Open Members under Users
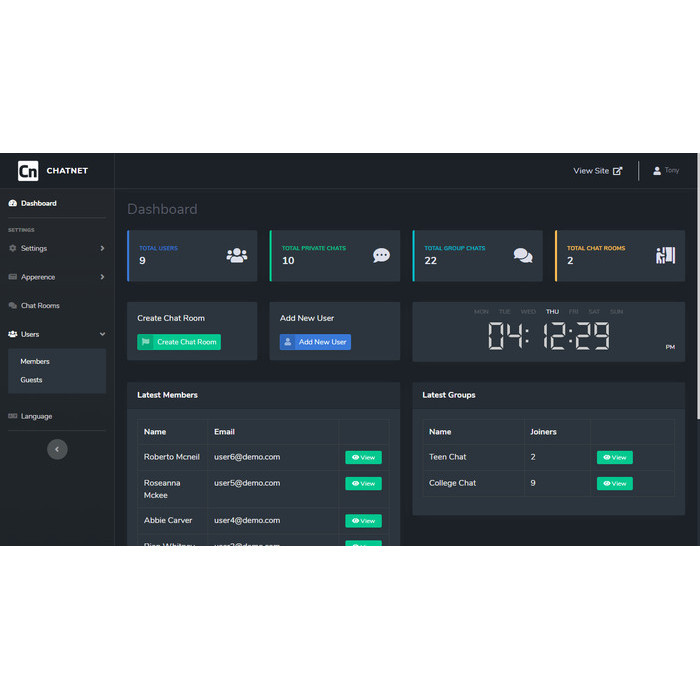Image resolution: width=700 pixels, height=700 pixels. click(x=35, y=361)
